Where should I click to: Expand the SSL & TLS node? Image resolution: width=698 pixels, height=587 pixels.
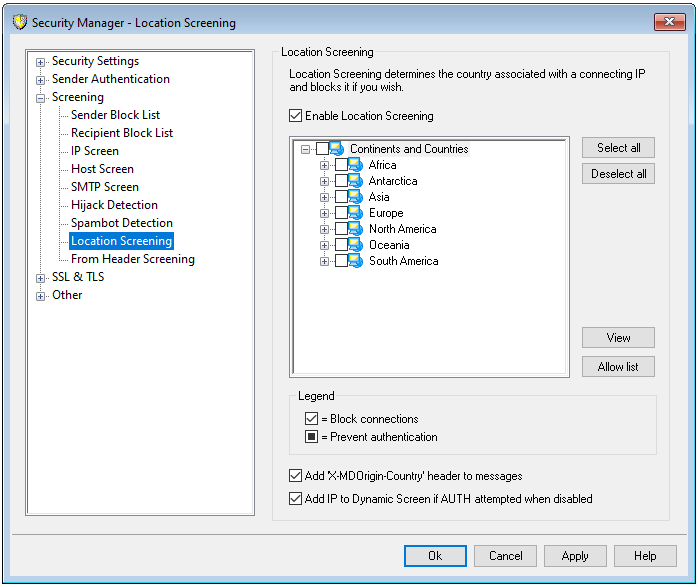pos(41,278)
